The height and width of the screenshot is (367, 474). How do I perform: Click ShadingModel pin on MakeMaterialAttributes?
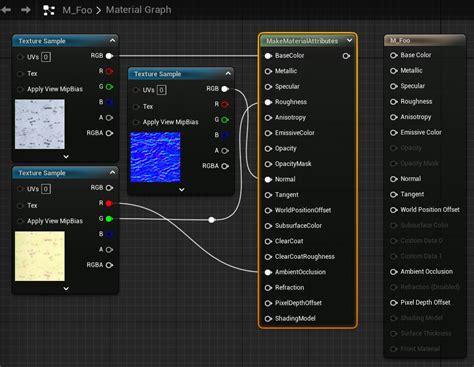[268, 319]
